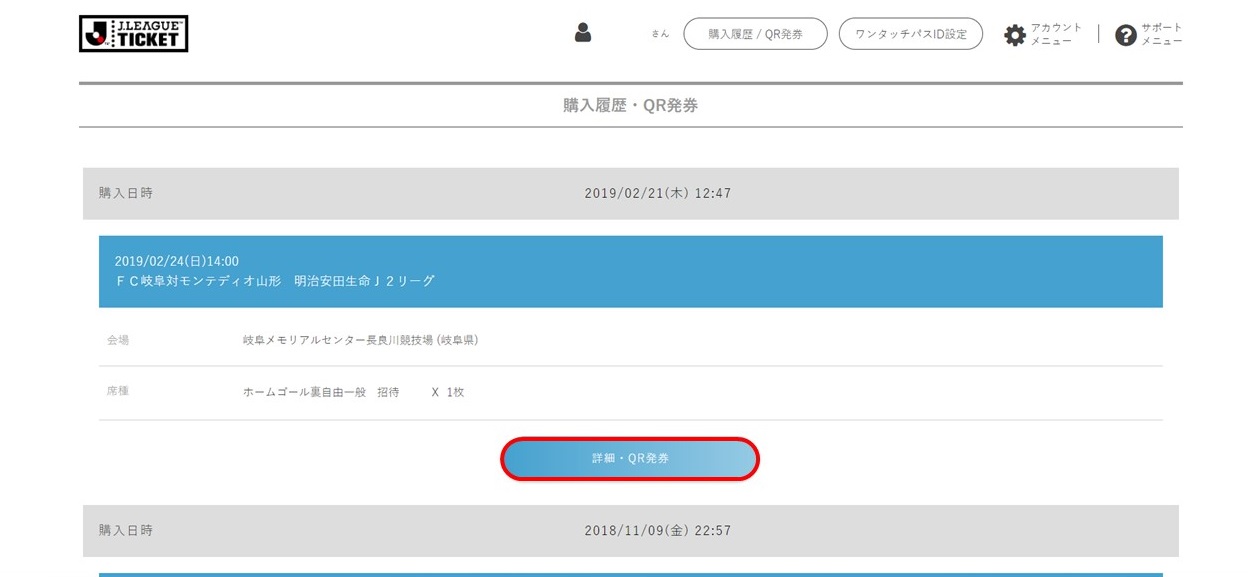
Task: Open ワンタッチパスID設定 settings
Action: coord(910,34)
